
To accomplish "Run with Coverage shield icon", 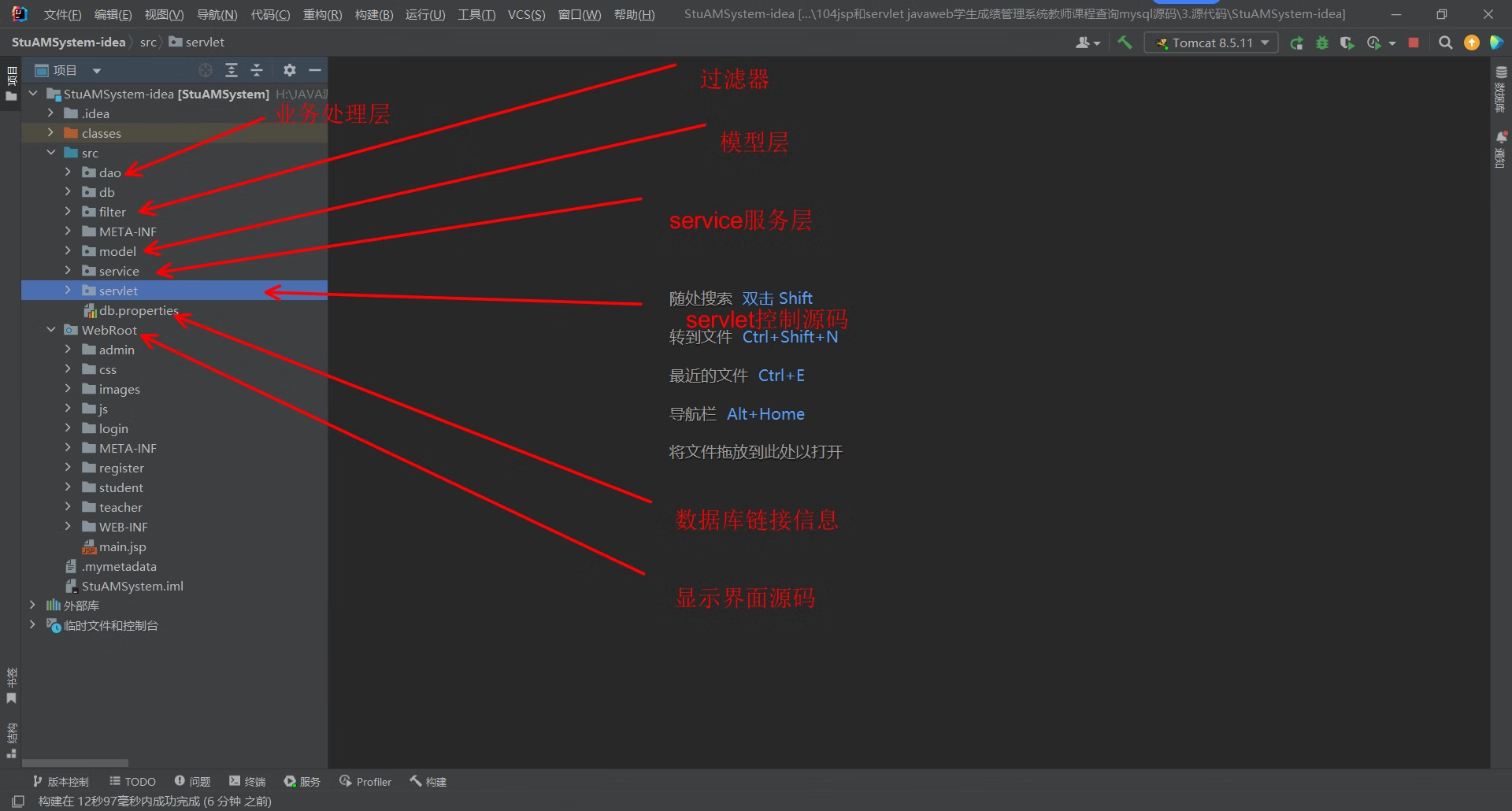I will pyautogui.click(x=1347, y=43).
